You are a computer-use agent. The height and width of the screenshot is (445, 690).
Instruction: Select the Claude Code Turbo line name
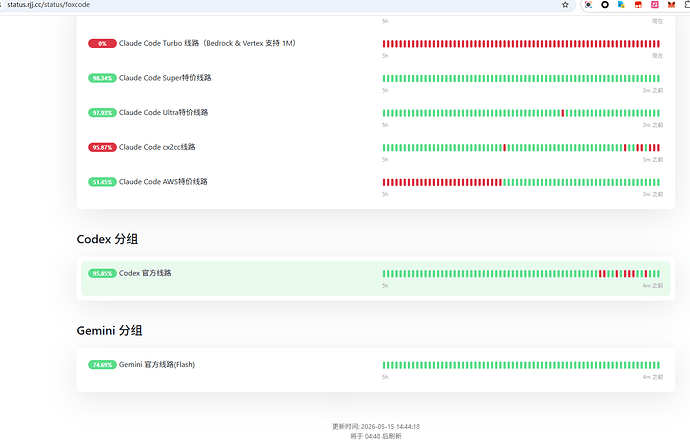(207, 43)
